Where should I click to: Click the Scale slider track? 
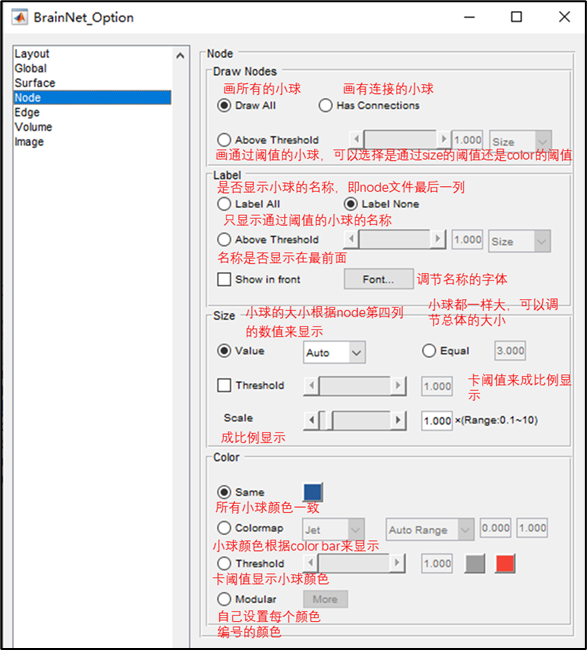354,420
